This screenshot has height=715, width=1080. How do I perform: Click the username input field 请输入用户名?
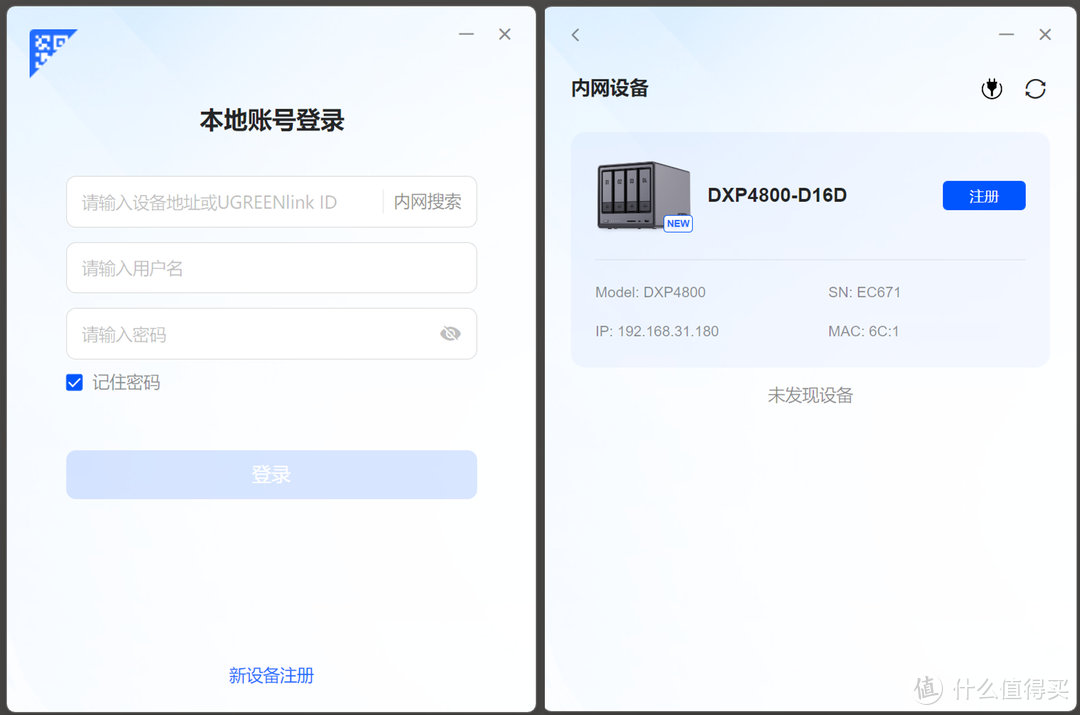[x=271, y=267]
